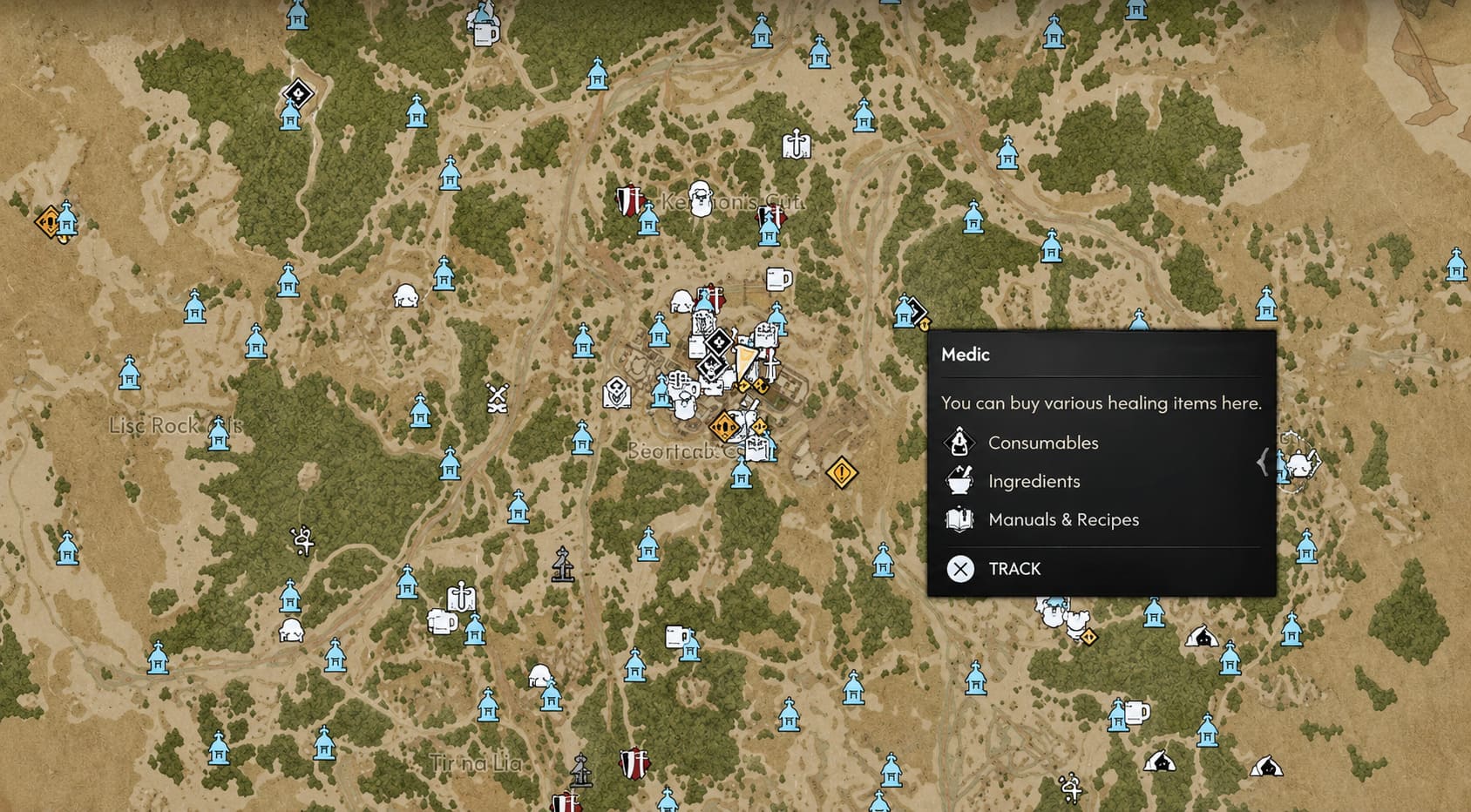Open the mug marker northeast of the town cluster
1471x812 pixels.
(778, 280)
